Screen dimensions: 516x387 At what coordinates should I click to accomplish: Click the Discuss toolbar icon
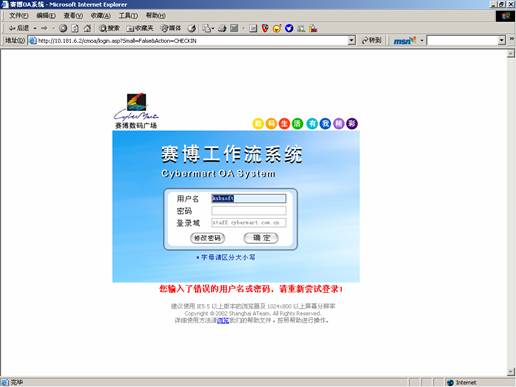coord(253,29)
